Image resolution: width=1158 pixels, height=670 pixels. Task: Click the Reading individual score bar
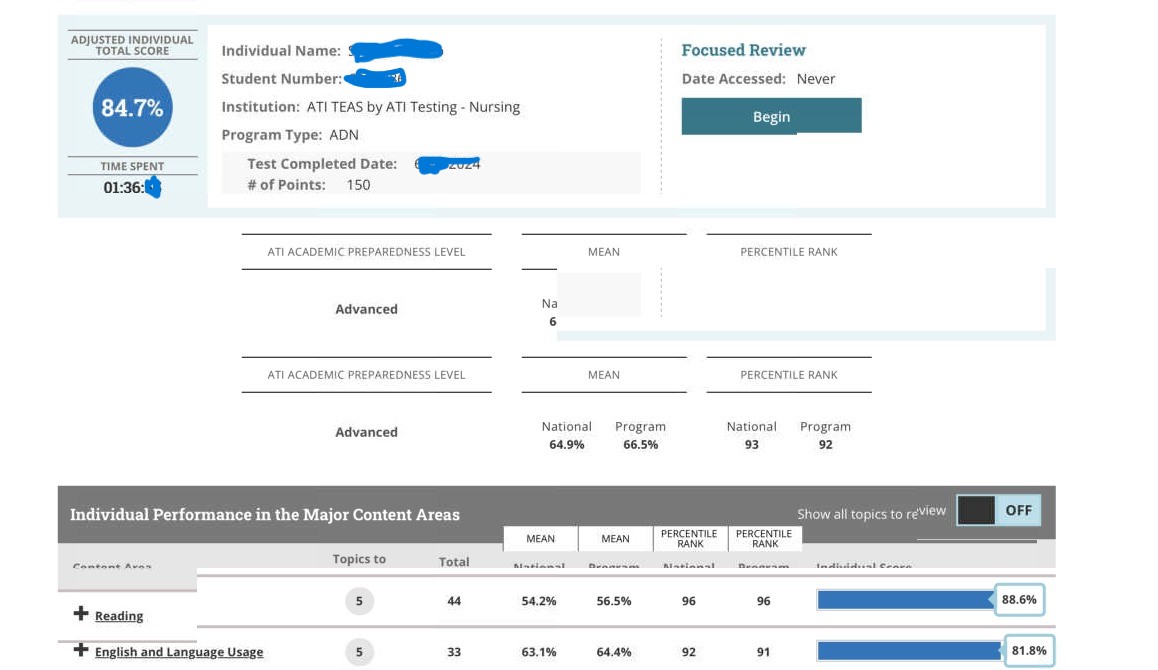click(x=905, y=600)
